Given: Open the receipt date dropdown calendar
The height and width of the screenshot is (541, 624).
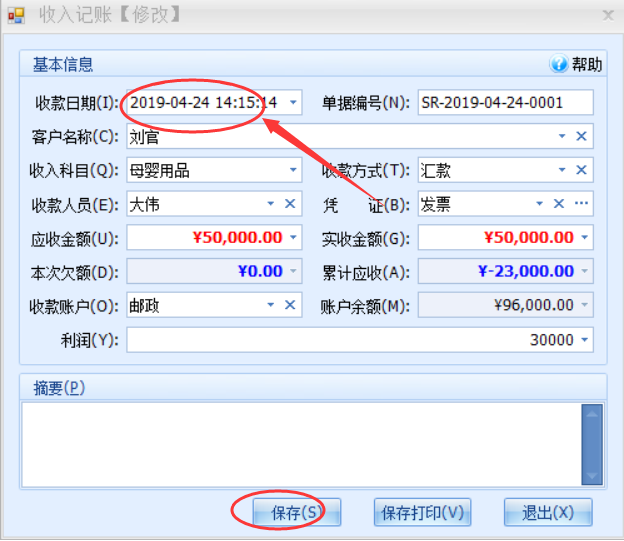Looking at the screenshot, I should tap(292, 102).
